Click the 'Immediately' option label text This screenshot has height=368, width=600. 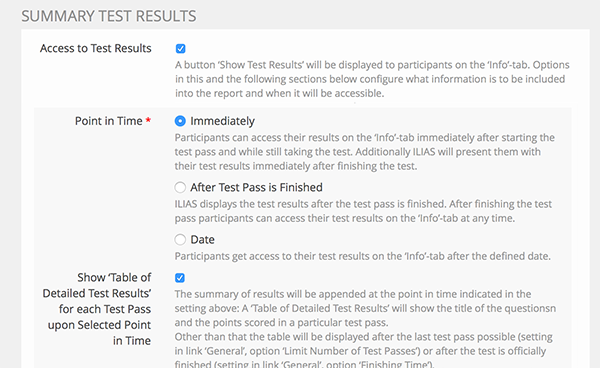pyautogui.click(x=222, y=121)
